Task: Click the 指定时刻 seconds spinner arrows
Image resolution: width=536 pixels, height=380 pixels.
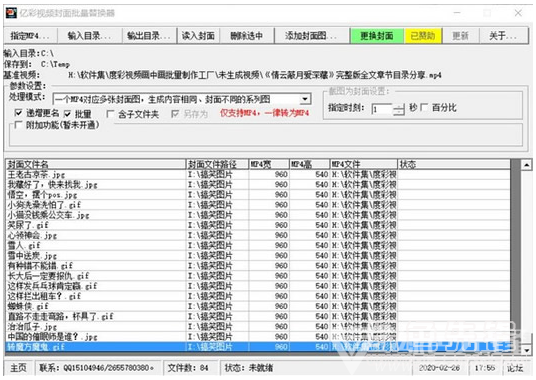Action: point(399,109)
